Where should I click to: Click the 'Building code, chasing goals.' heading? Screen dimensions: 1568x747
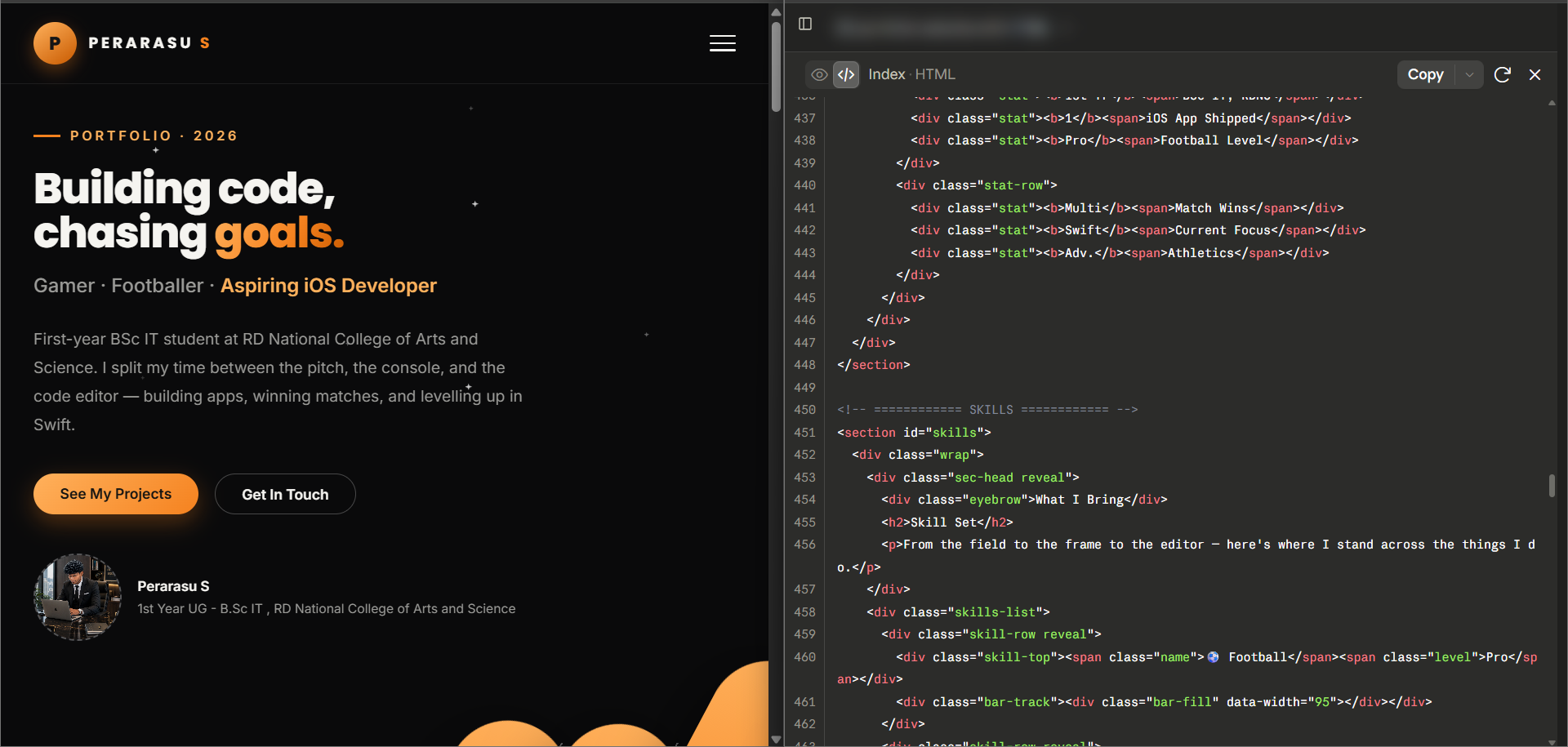[189, 211]
